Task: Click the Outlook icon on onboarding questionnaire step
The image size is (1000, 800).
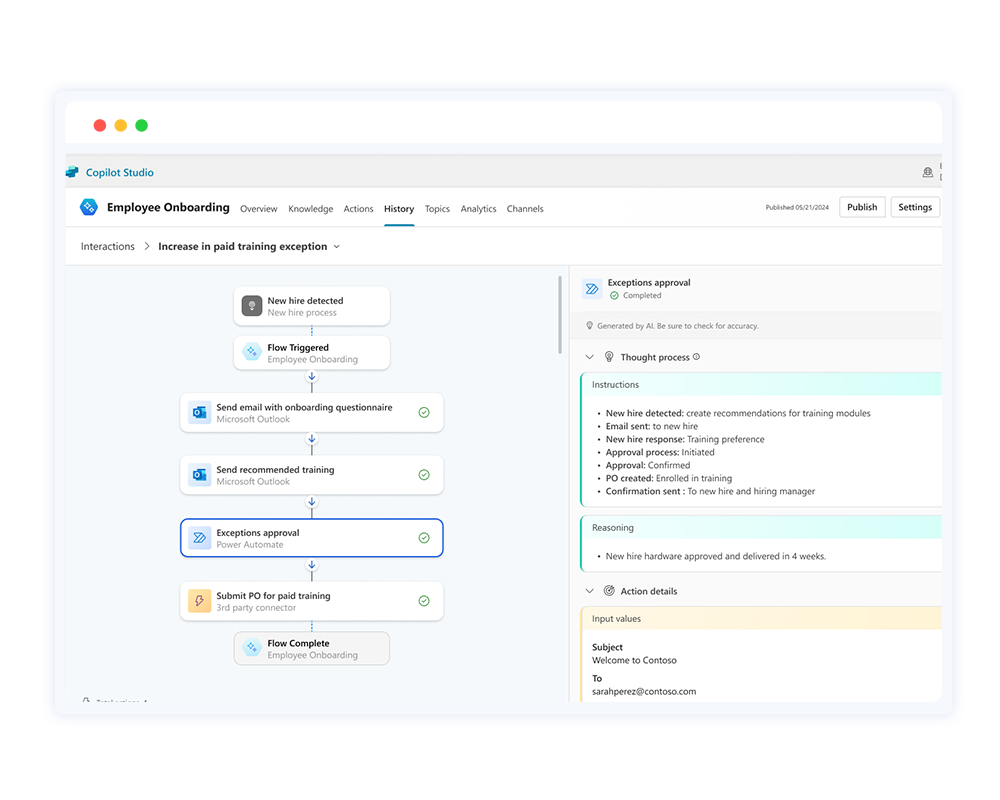Action: tap(199, 413)
